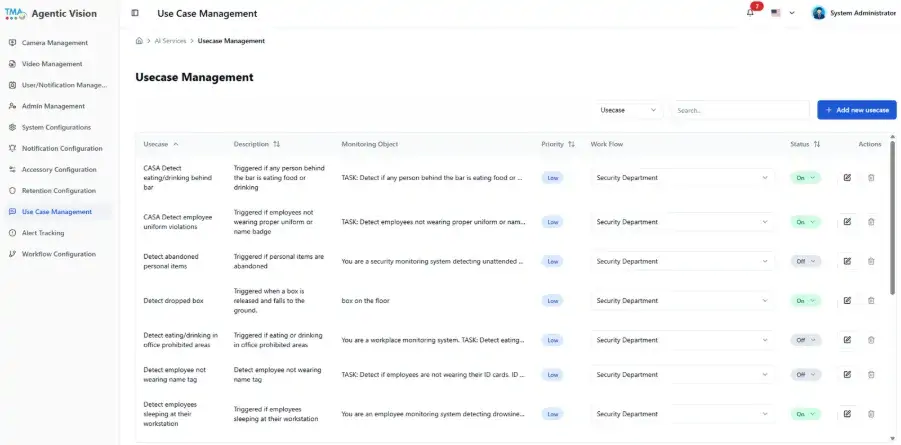Select Use Case Management sidebar item

tap(57, 212)
